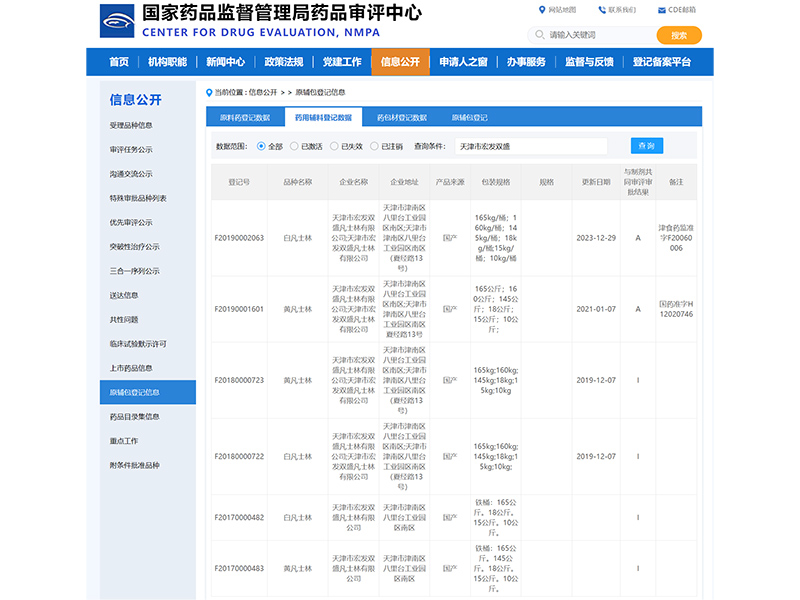Choose the 已失效 radio option

pyautogui.click(x=334, y=146)
